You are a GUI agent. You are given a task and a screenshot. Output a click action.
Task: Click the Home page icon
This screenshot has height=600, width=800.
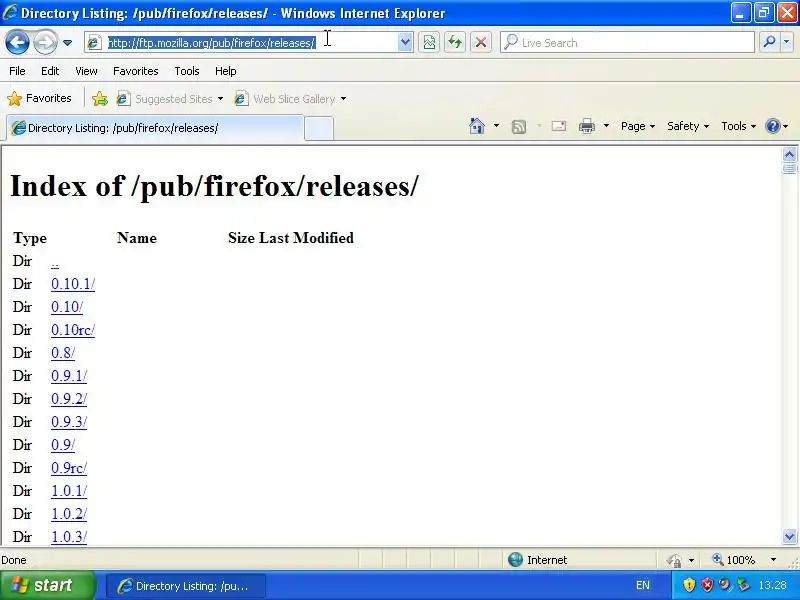pyautogui.click(x=477, y=126)
